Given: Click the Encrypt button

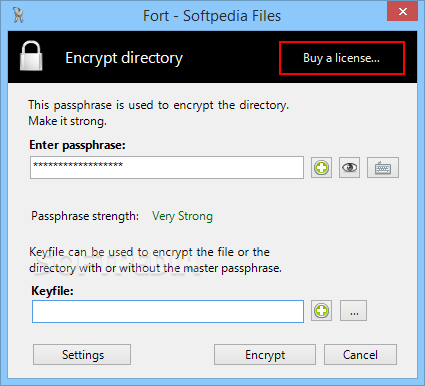Looking at the screenshot, I should pyautogui.click(x=265, y=355).
